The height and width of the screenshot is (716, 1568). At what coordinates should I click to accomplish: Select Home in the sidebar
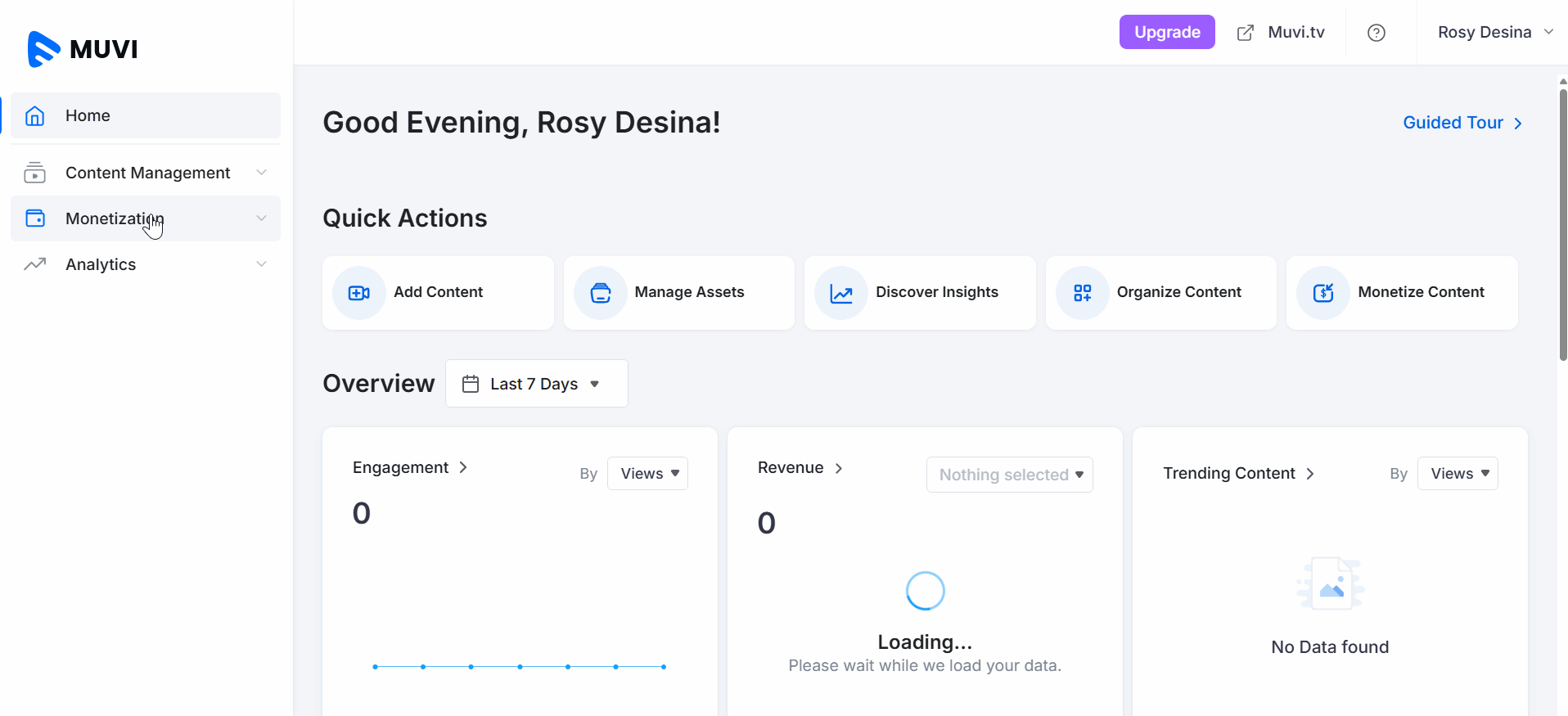coord(88,115)
